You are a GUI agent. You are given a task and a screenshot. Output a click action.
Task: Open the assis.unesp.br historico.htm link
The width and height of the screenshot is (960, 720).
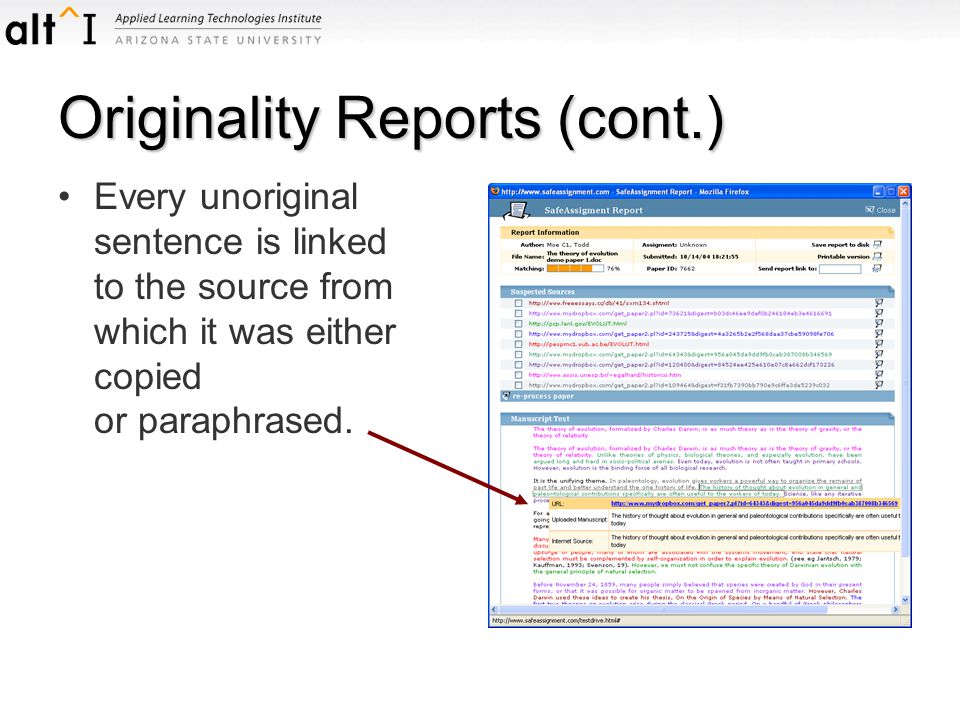click(605, 375)
